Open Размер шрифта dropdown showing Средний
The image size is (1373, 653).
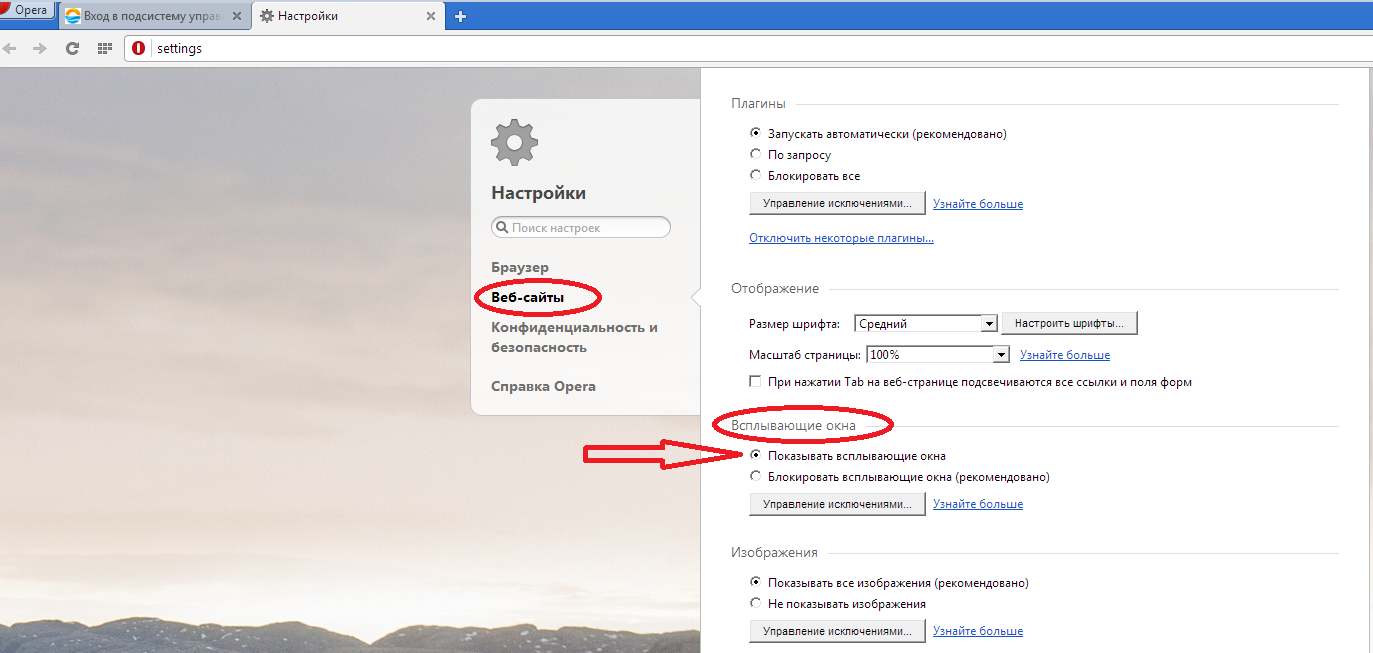[x=926, y=323]
